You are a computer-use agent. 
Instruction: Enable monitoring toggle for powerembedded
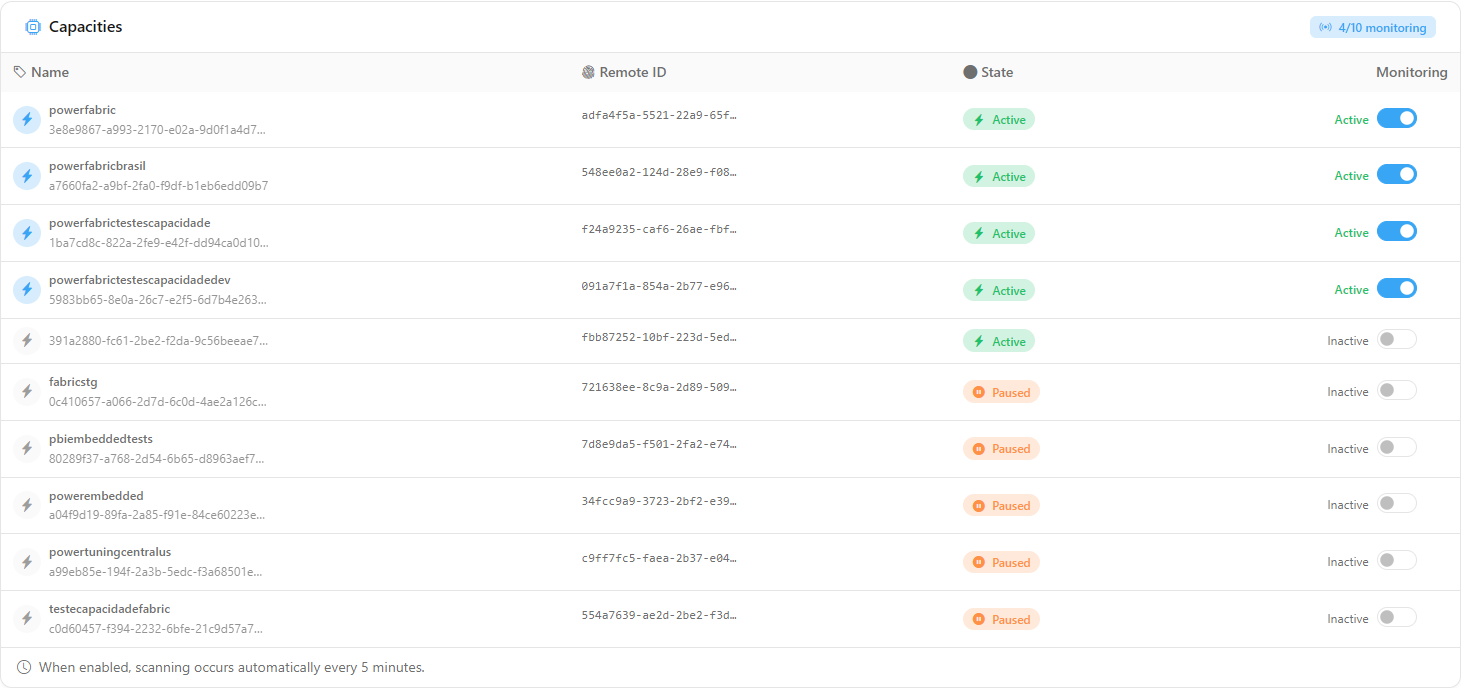1397,503
